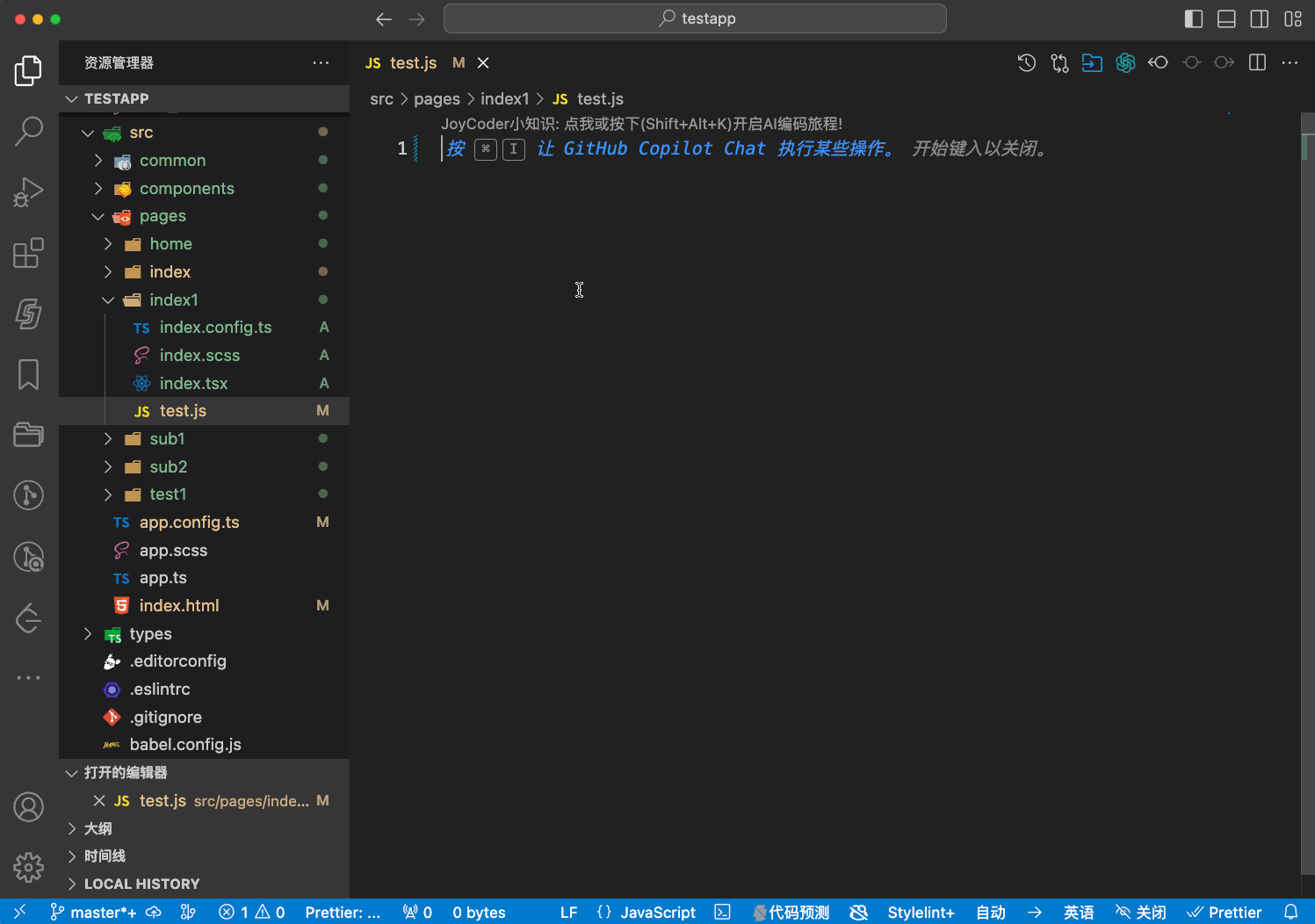Customize layout icon in title bar

(x=1293, y=18)
